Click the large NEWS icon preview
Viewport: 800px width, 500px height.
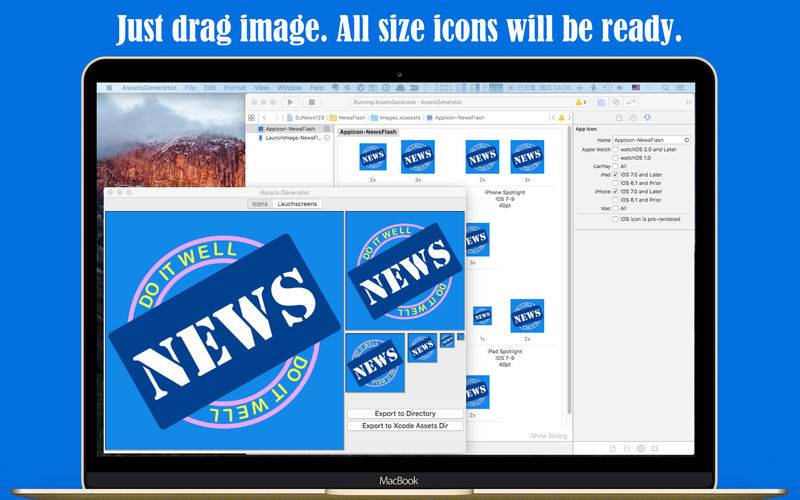click(224, 331)
